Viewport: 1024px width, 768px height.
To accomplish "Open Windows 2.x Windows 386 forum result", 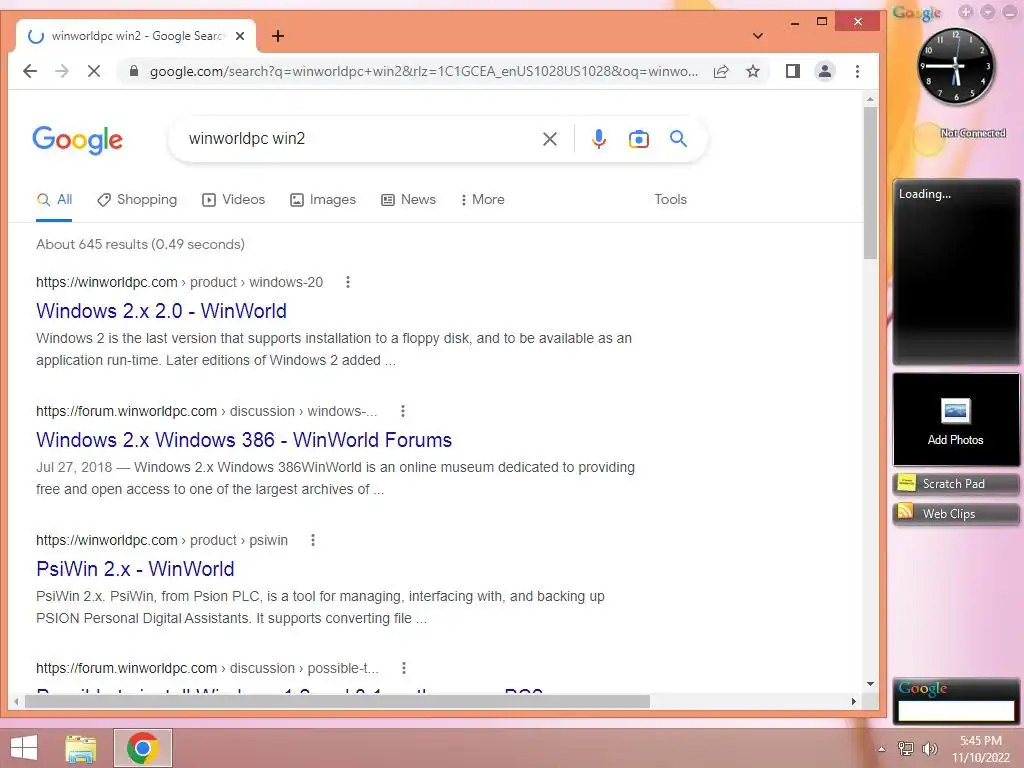I will coord(244,440).
